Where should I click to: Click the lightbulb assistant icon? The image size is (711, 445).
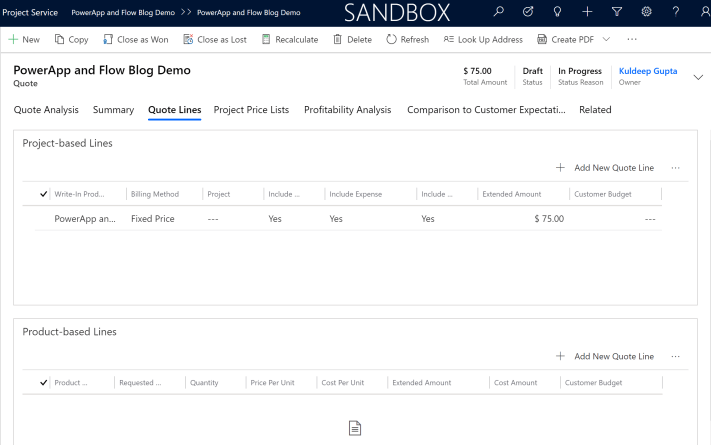click(558, 12)
